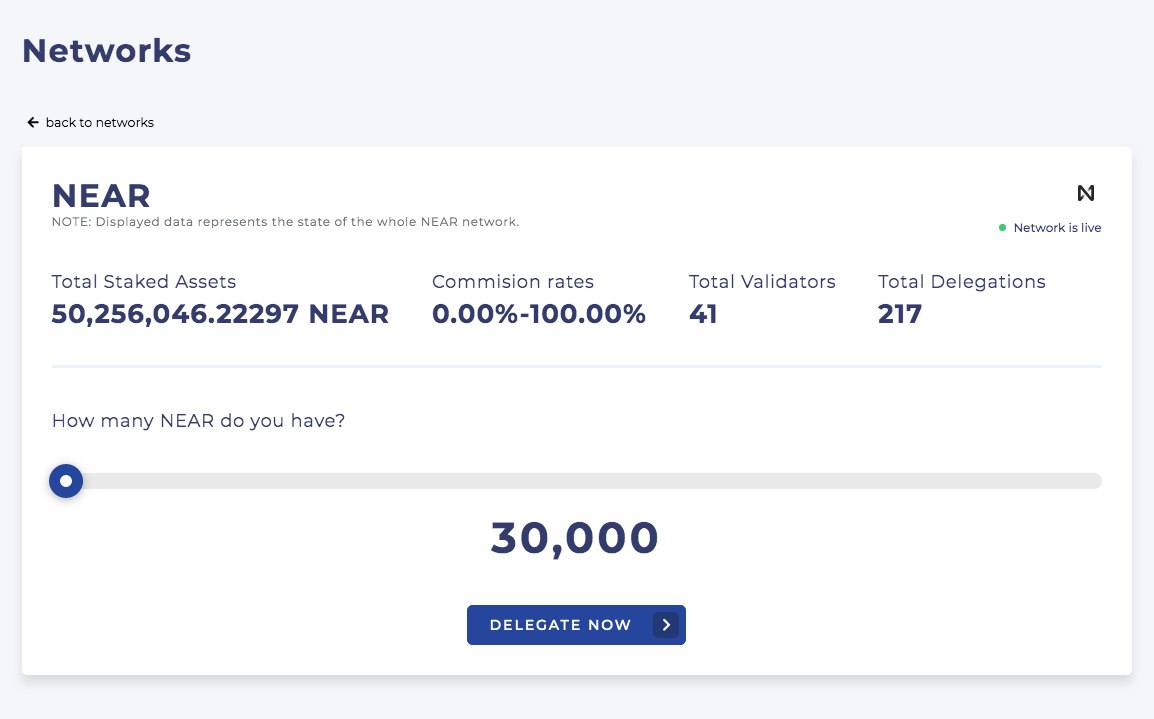1154x719 pixels.
Task: Select the 30,000 amount value
Action: tap(575, 538)
